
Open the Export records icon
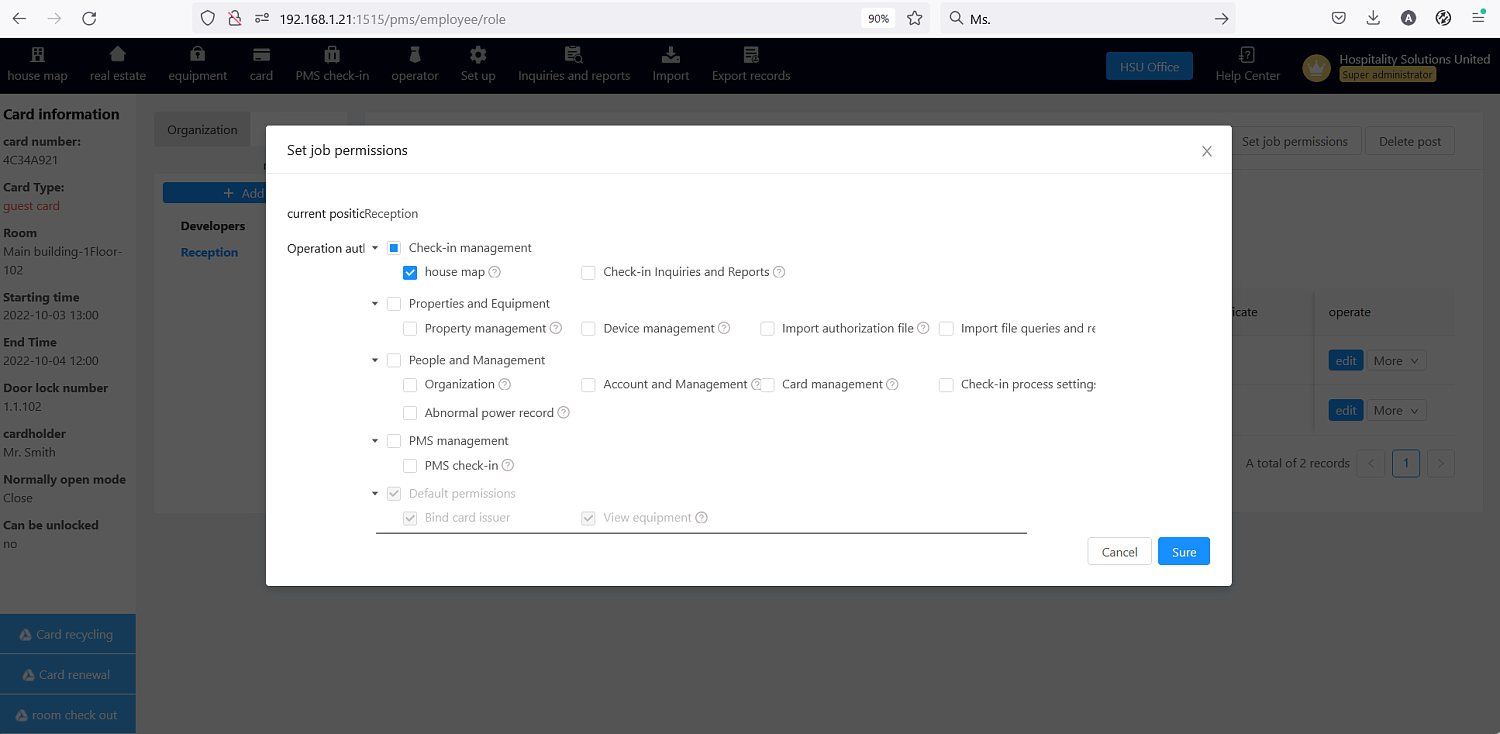click(751, 55)
